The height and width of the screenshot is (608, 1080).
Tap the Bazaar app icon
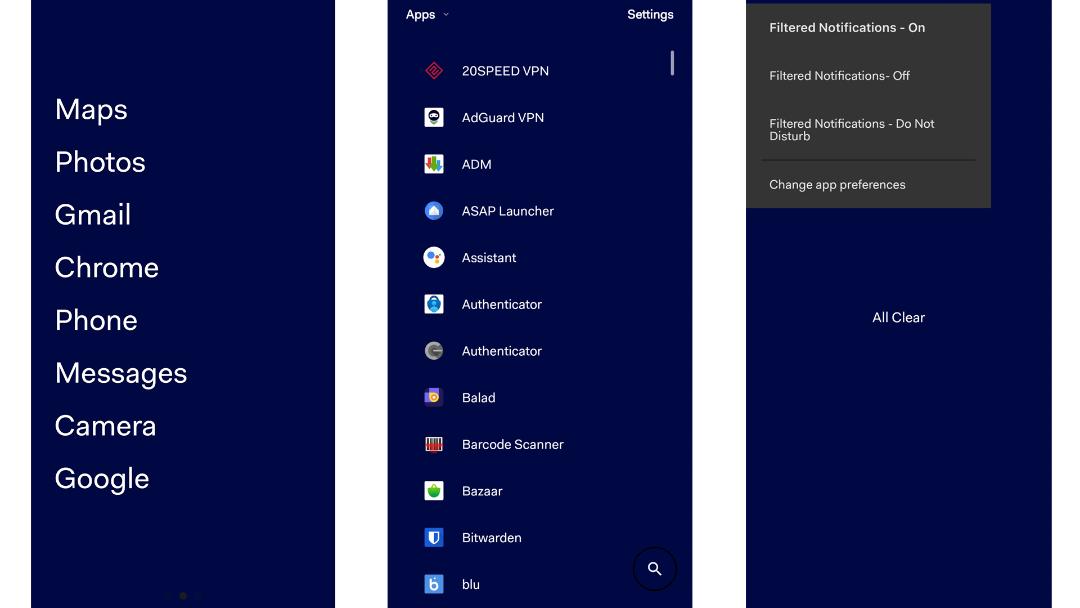(x=434, y=491)
